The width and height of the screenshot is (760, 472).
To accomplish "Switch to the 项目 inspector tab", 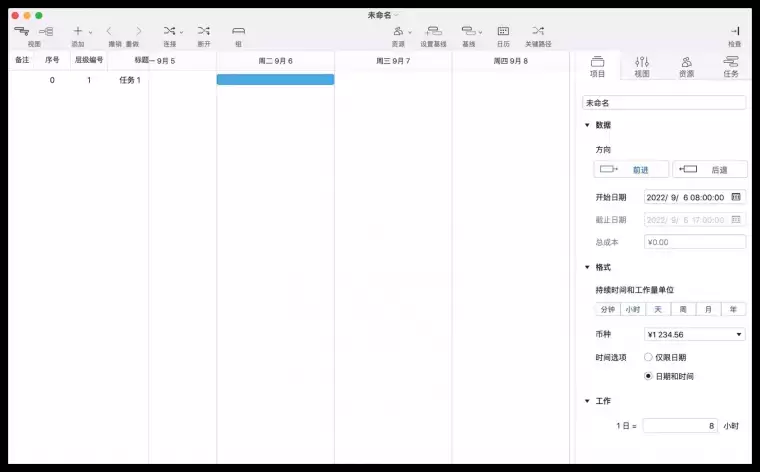I will pyautogui.click(x=597, y=66).
